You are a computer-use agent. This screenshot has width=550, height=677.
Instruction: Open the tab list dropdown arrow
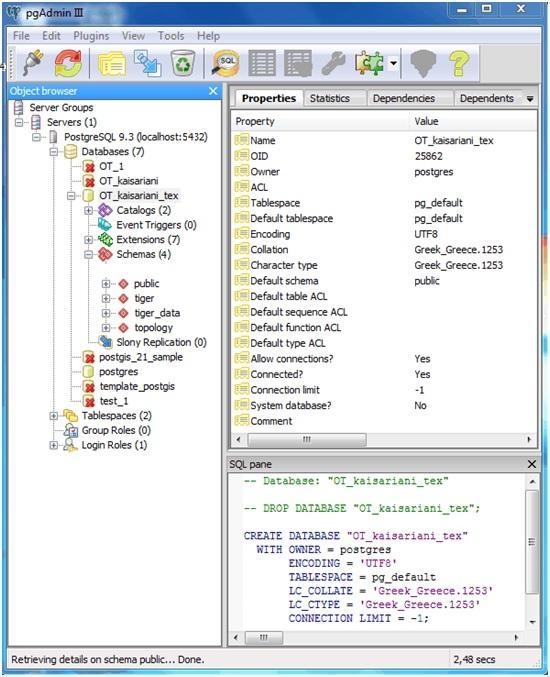click(530, 99)
